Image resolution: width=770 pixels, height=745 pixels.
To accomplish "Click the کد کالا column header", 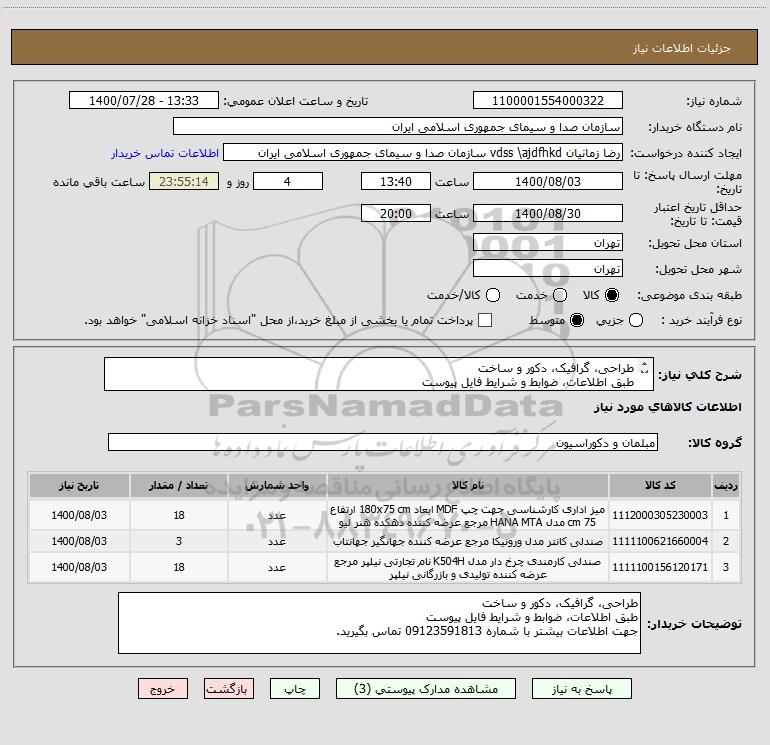I will click(x=660, y=486).
